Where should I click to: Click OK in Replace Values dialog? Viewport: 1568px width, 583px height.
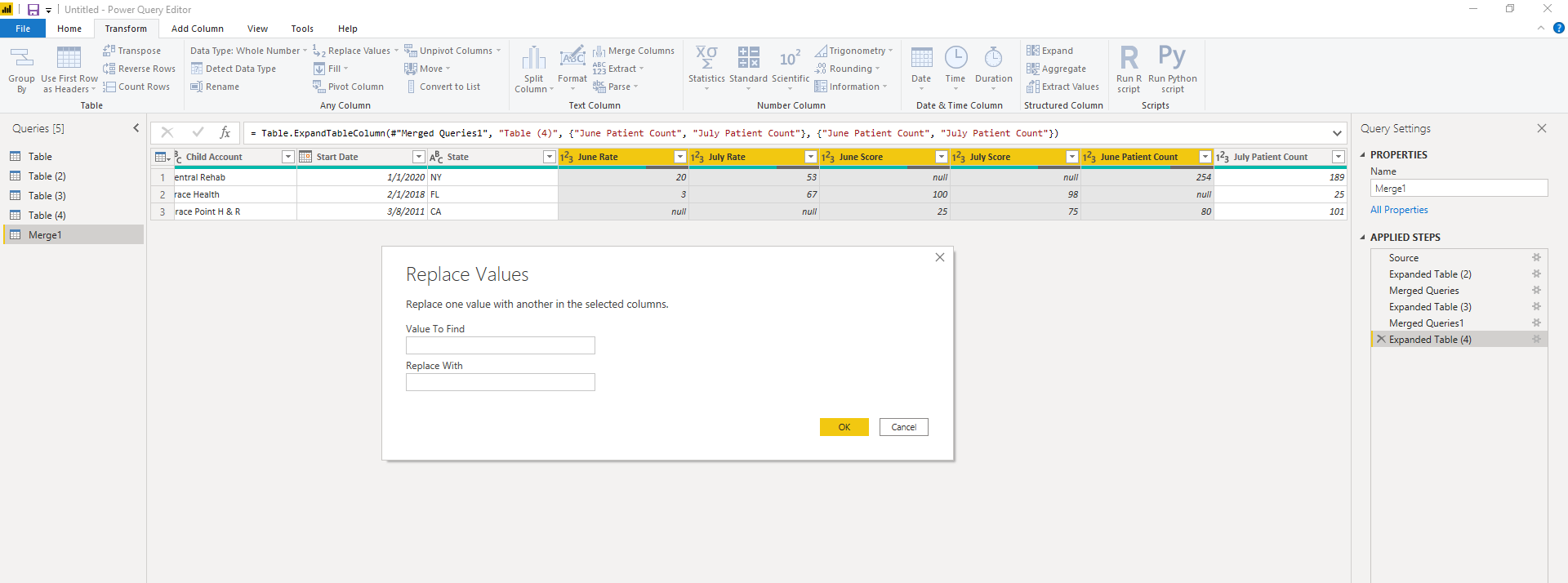(x=844, y=427)
